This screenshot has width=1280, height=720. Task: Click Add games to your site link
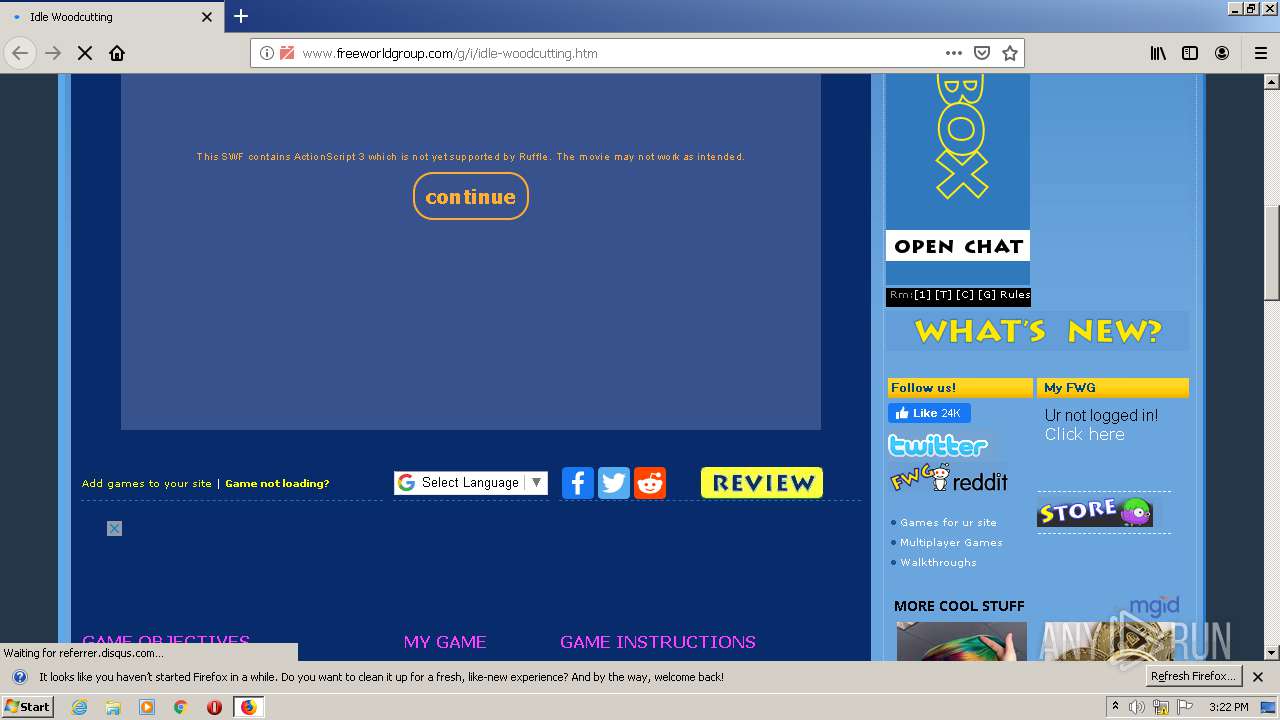pyautogui.click(x=147, y=483)
